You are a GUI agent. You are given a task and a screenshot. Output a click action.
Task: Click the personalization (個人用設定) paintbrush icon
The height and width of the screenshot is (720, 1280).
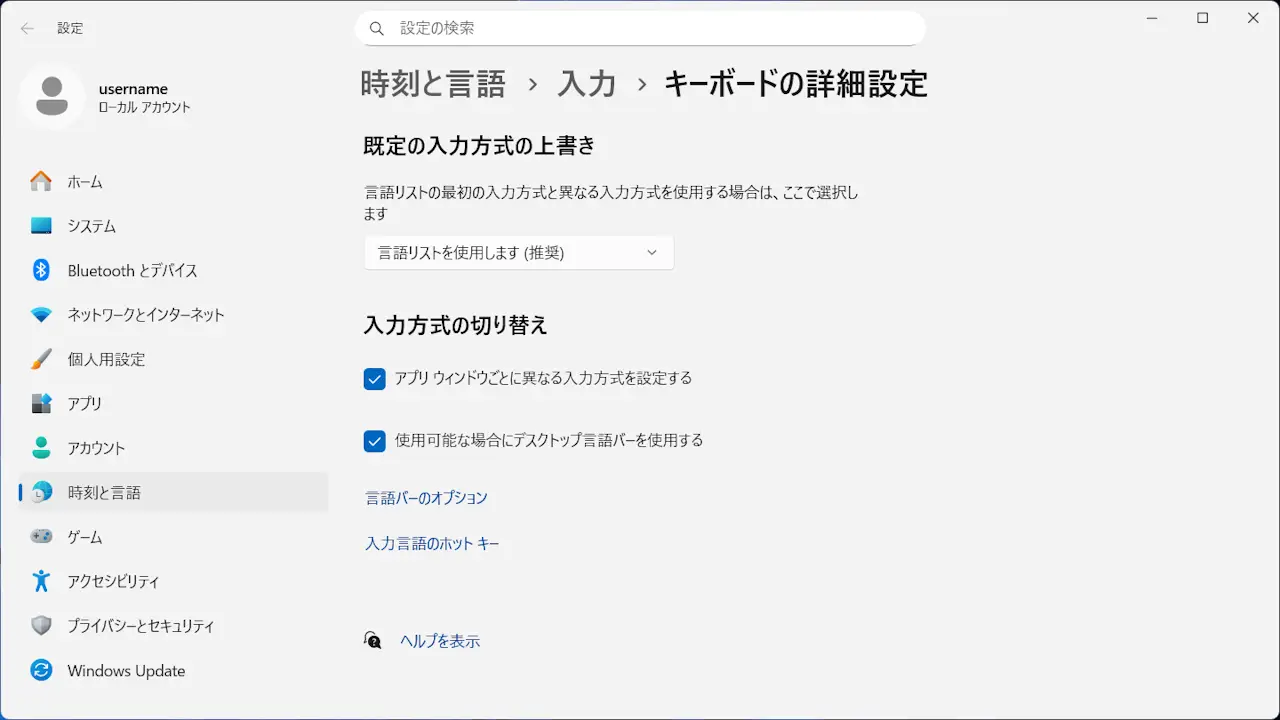(41, 359)
